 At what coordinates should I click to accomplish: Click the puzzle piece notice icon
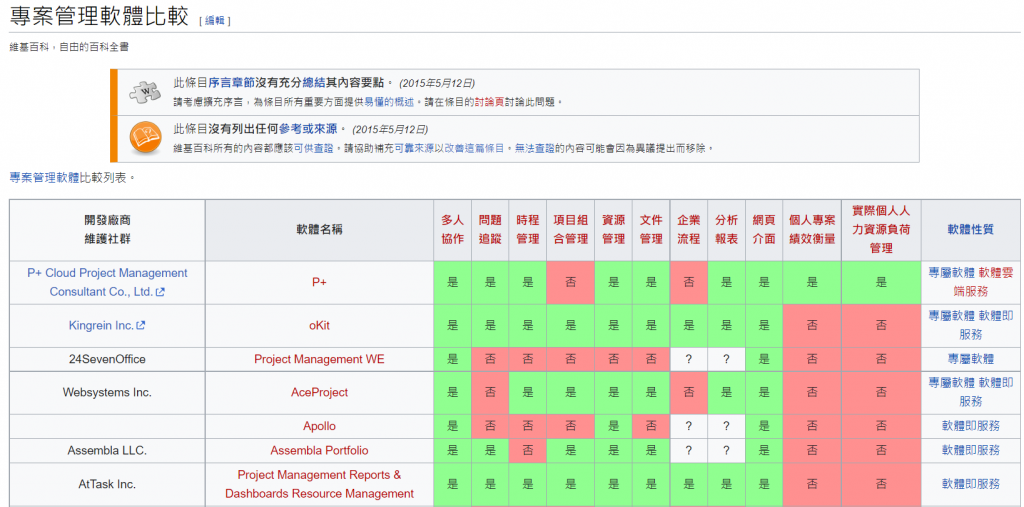[x=145, y=92]
